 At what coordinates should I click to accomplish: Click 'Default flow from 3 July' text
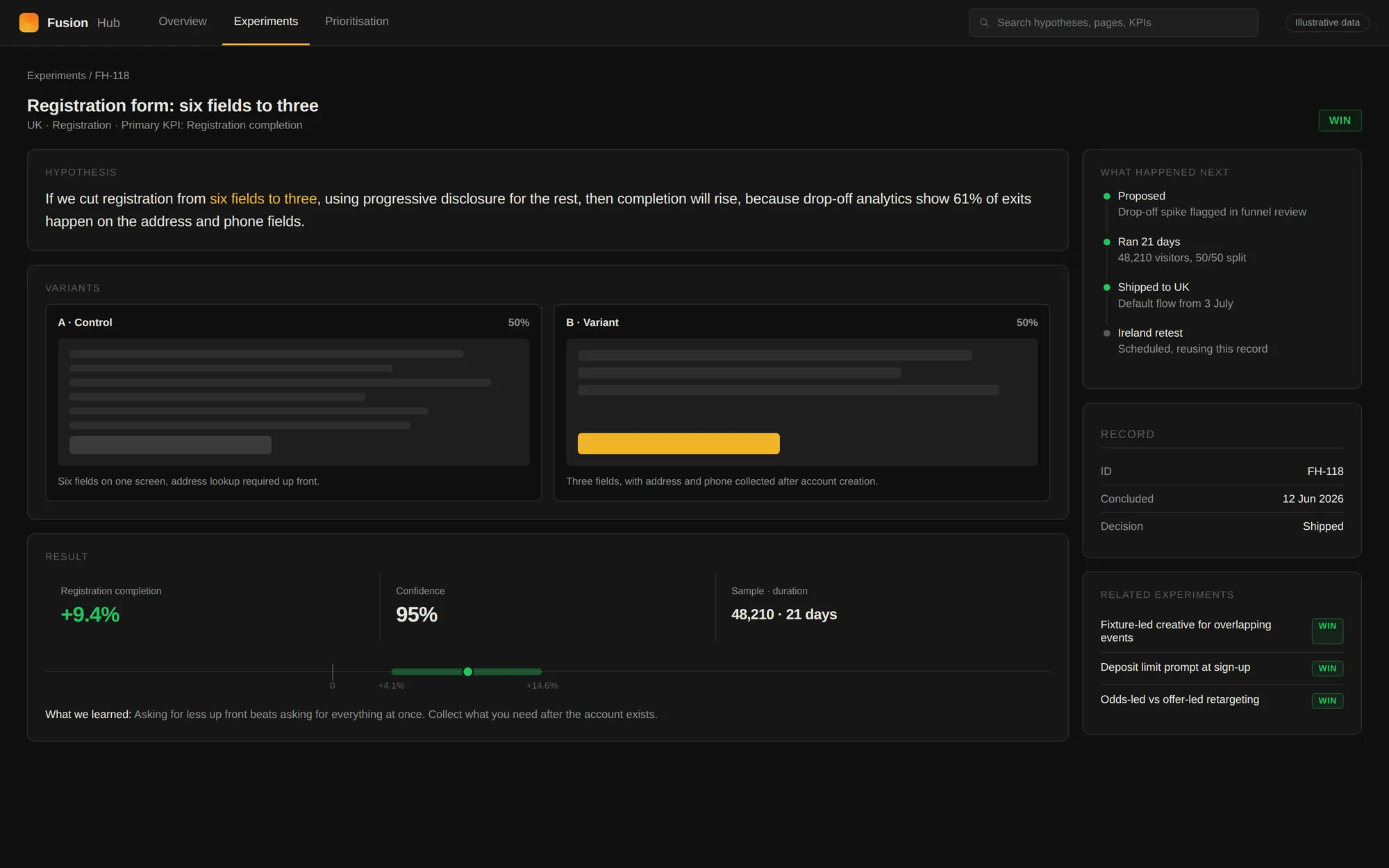pyautogui.click(x=1175, y=303)
